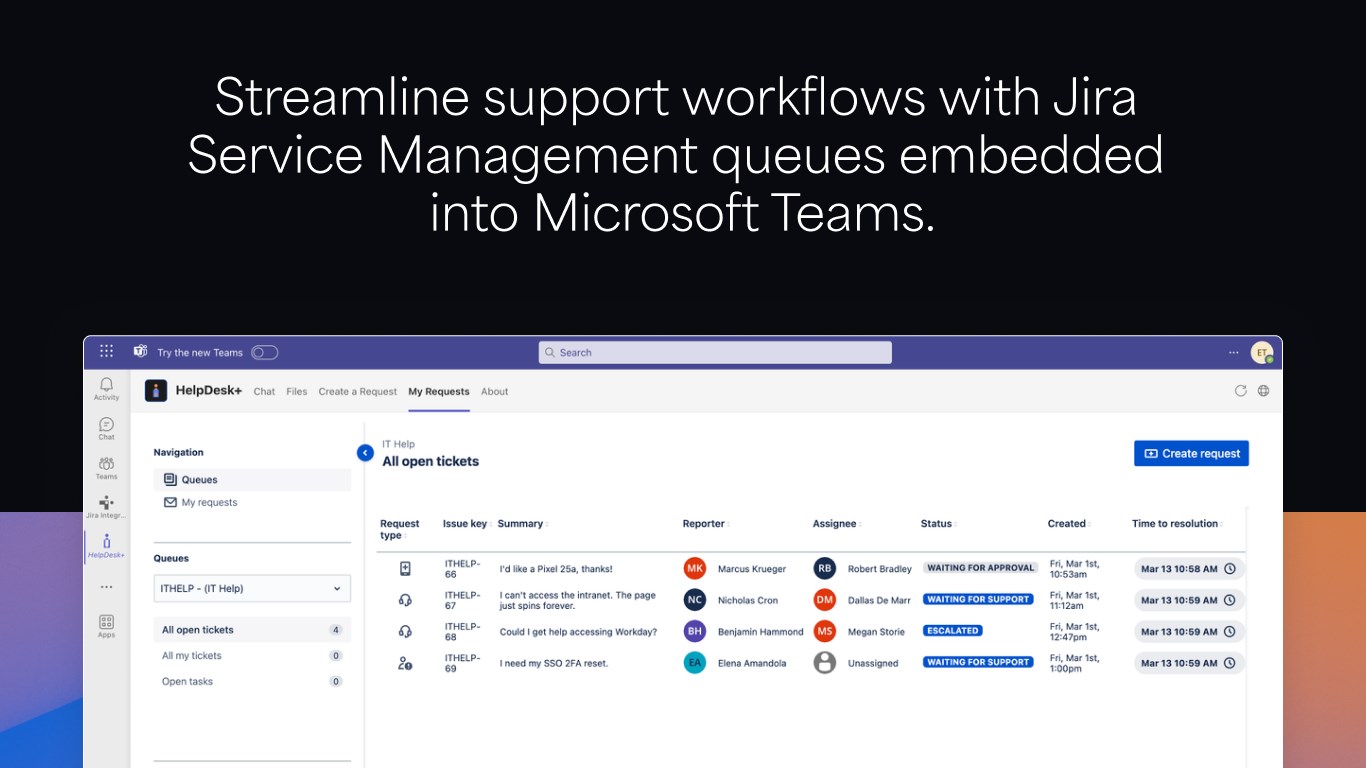Open the ET profile avatar
Image resolution: width=1366 pixels, height=768 pixels.
1261,352
